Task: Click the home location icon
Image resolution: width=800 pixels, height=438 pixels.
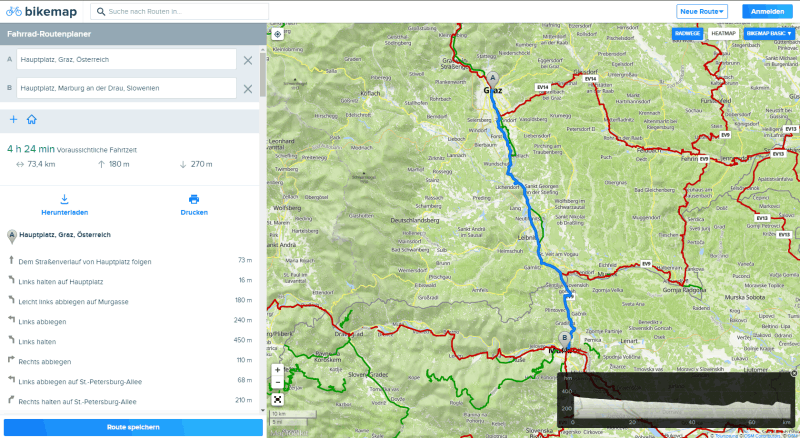Action: pyautogui.click(x=32, y=119)
